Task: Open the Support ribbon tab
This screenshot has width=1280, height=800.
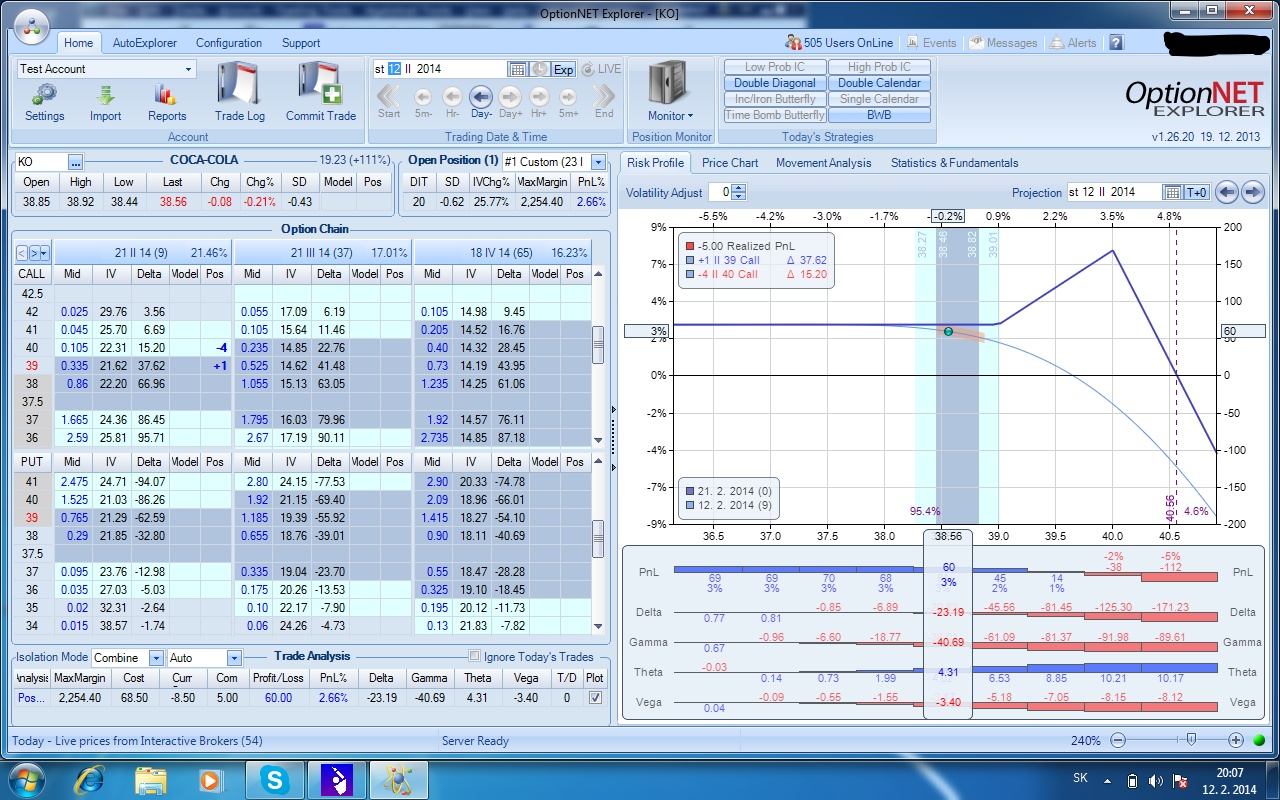Action: 301,43
